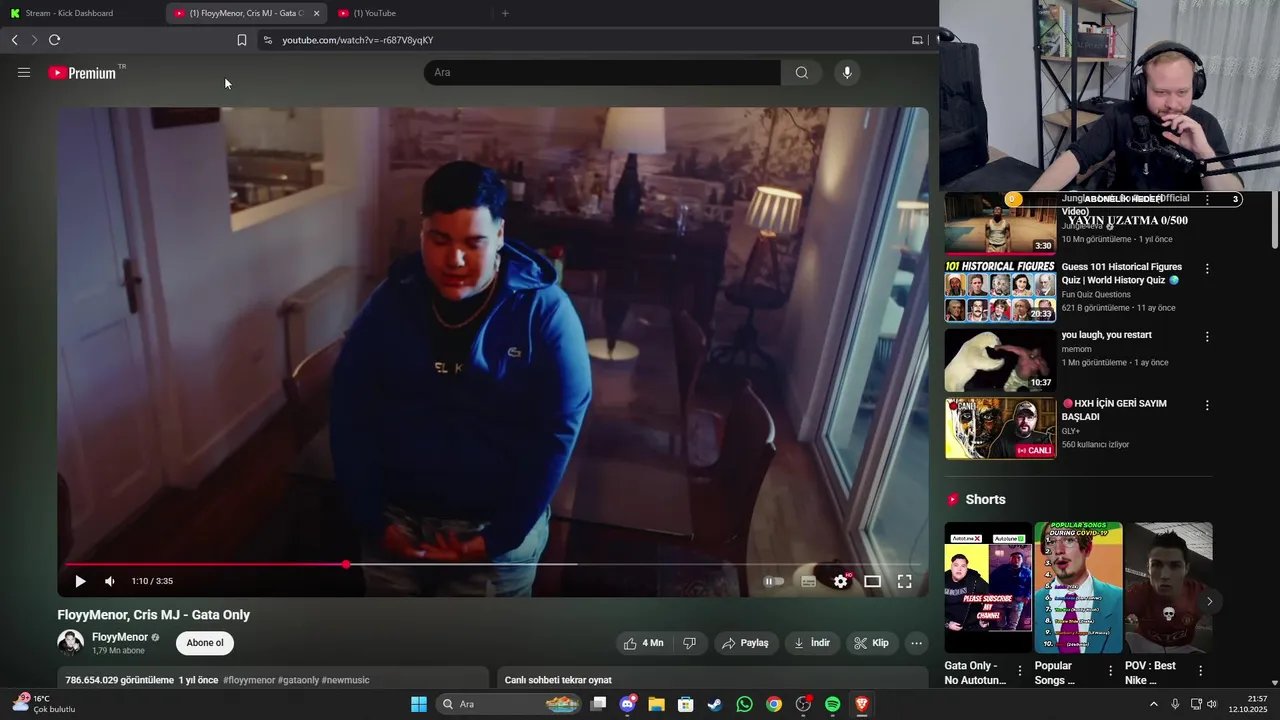Image resolution: width=1280 pixels, height=720 pixels.
Task: Show next Shorts with chevron arrow
Action: tap(1209, 601)
